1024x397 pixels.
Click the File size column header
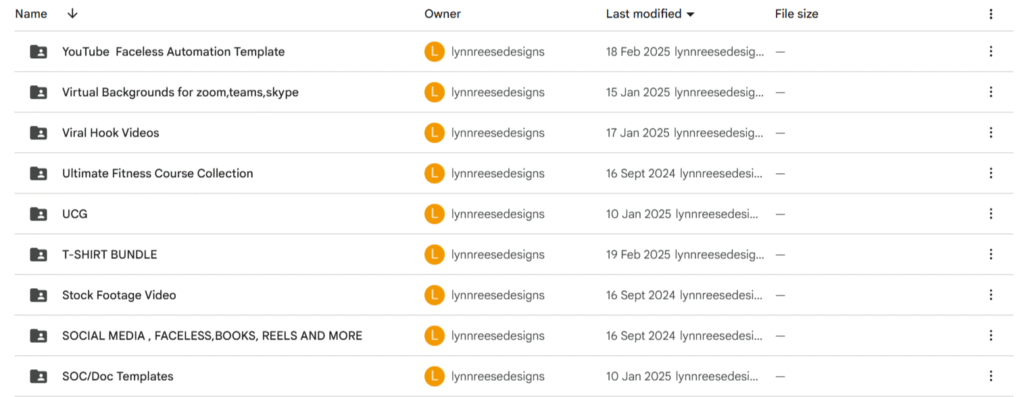[797, 14]
